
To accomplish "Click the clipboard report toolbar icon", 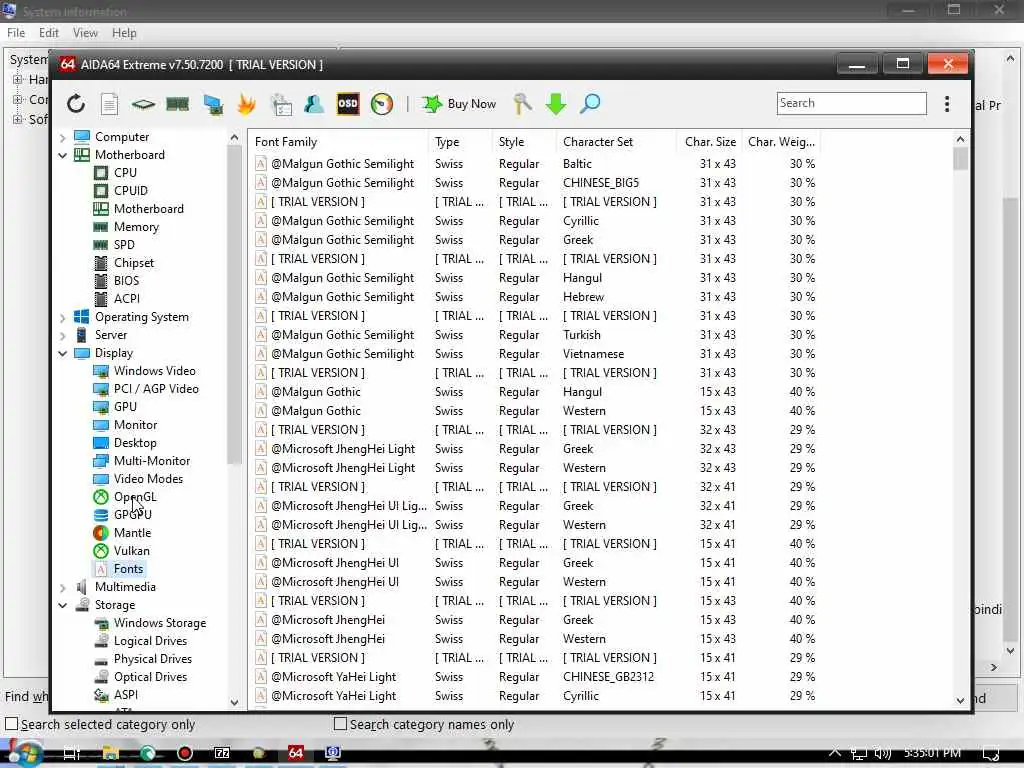I will click(x=281, y=104).
